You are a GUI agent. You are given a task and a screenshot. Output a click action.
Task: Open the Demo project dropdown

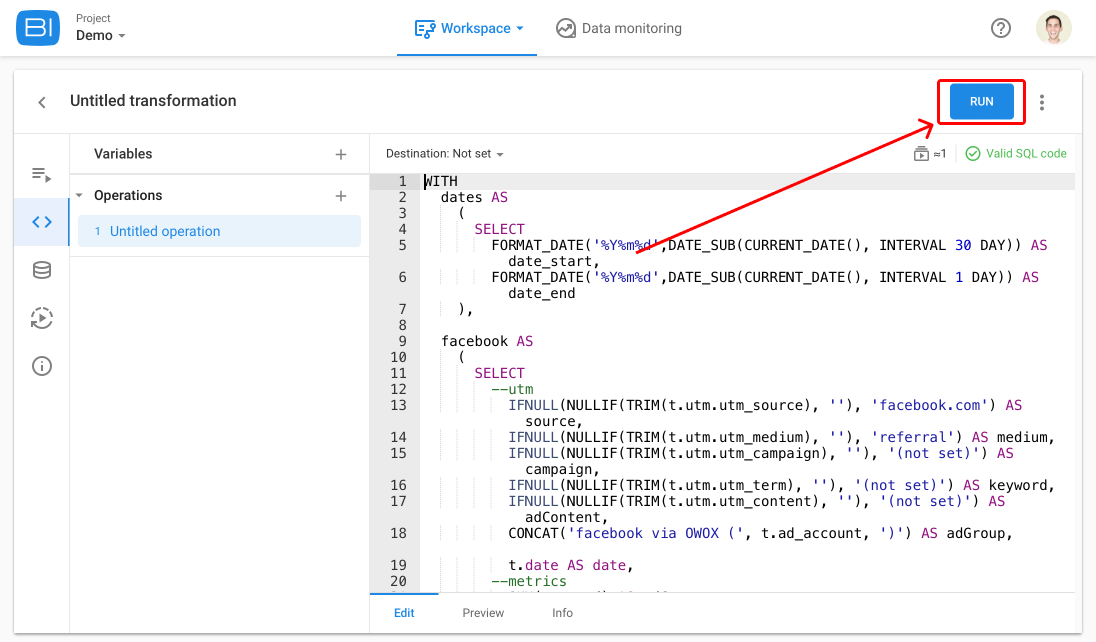pyautogui.click(x=101, y=36)
